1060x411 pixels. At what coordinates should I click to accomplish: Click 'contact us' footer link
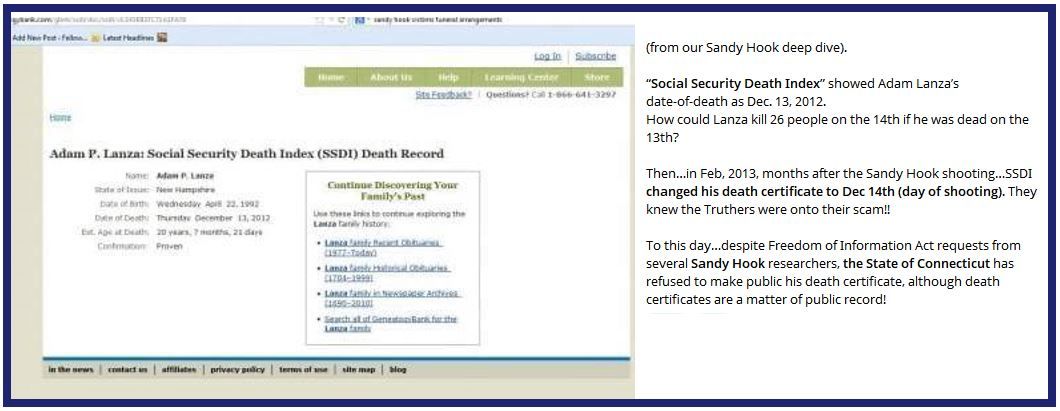(127, 370)
